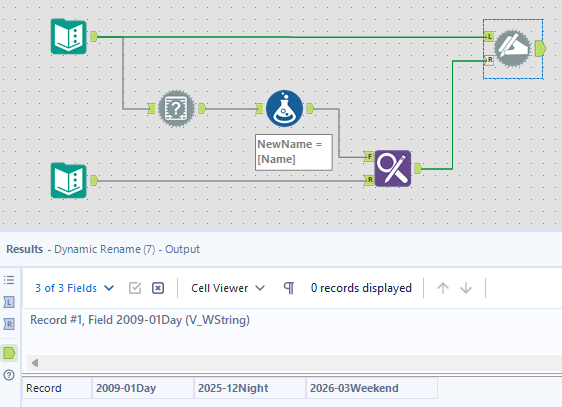Select the blue Formula flask tool
This screenshot has height=407, width=562.
[x=285, y=109]
